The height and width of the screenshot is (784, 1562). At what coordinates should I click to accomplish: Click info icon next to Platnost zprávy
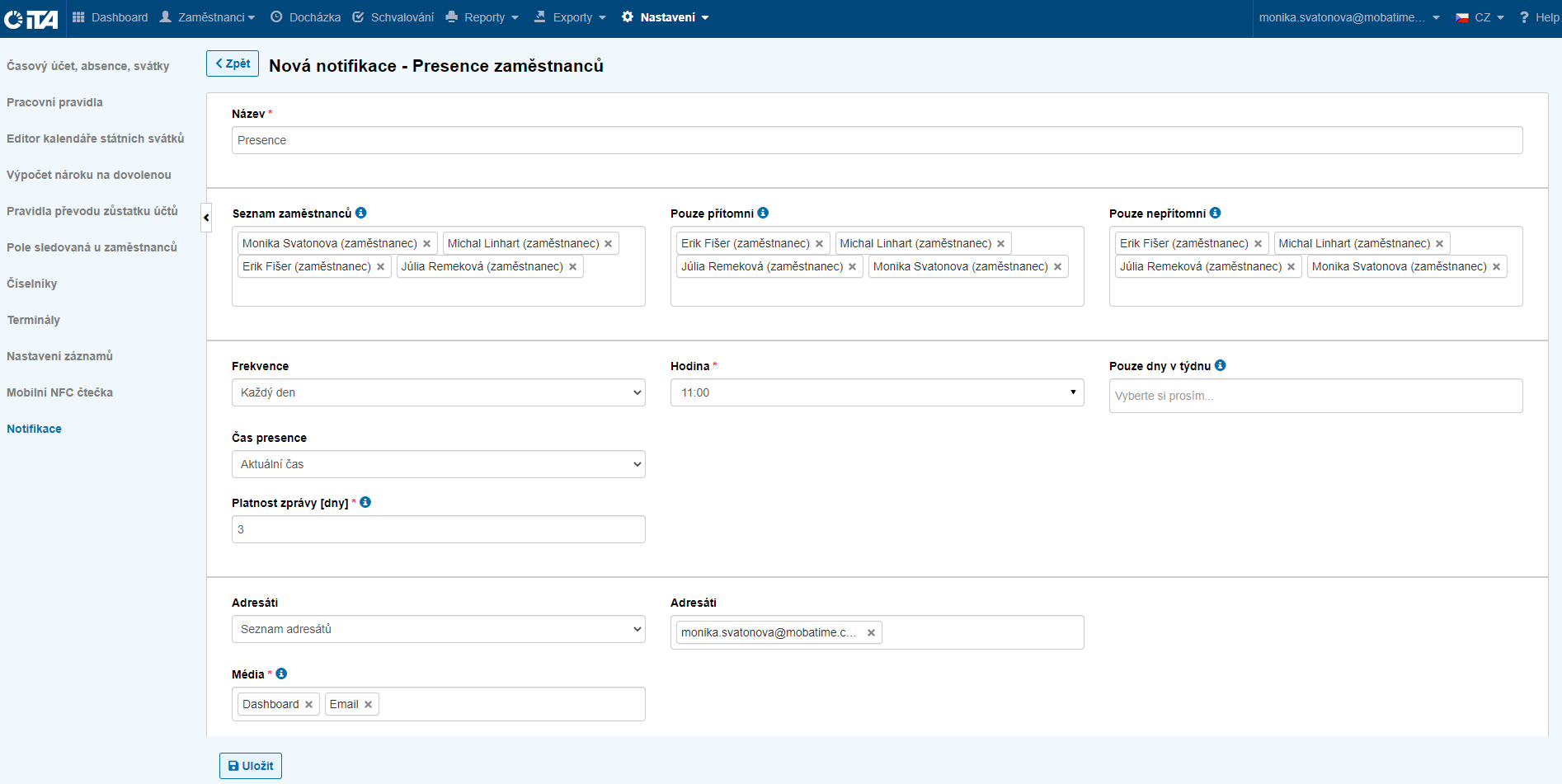click(x=365, y=502)
